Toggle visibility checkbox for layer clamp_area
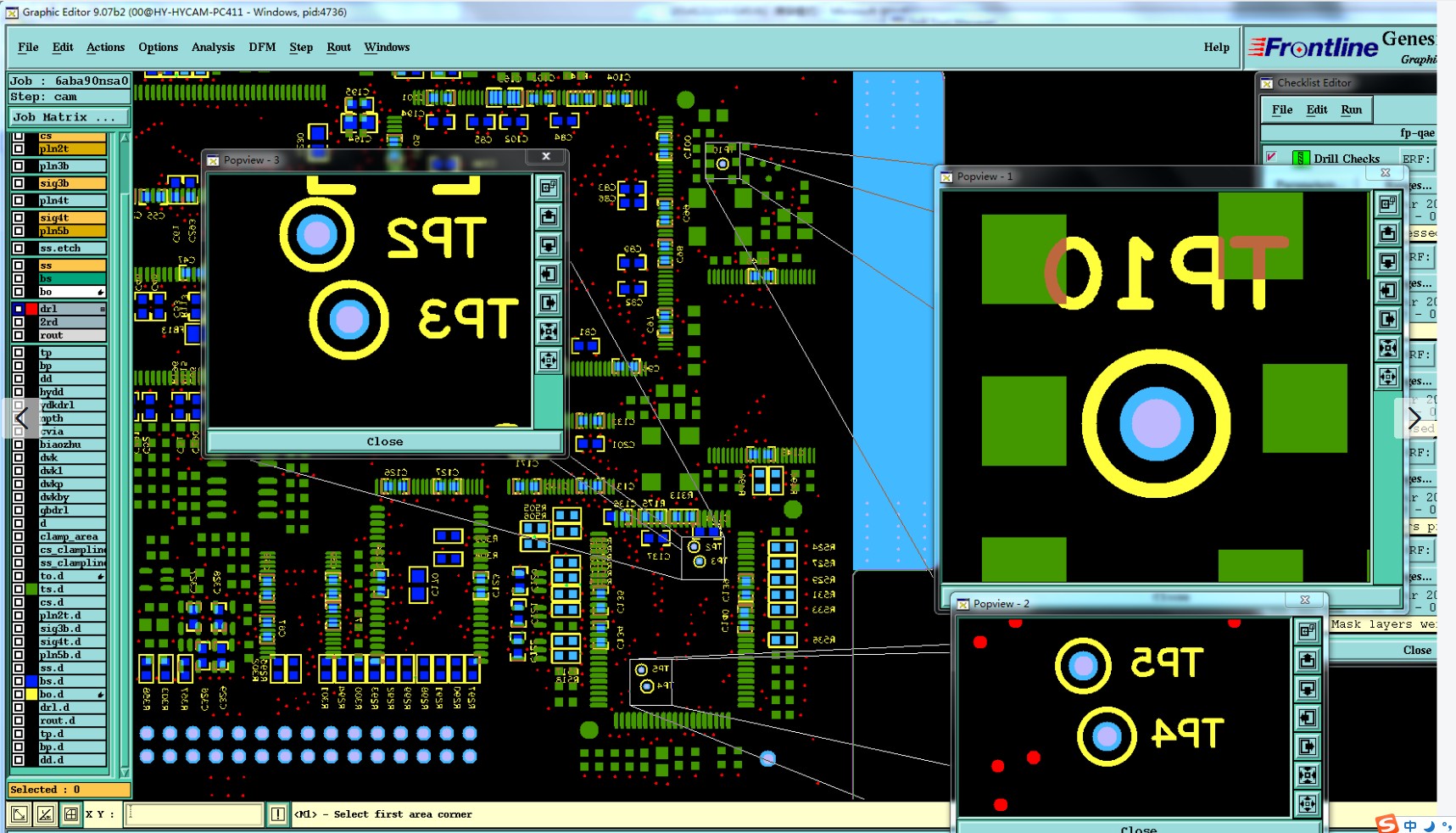The height and width of the screenshot is (833, 1456). 19,536
